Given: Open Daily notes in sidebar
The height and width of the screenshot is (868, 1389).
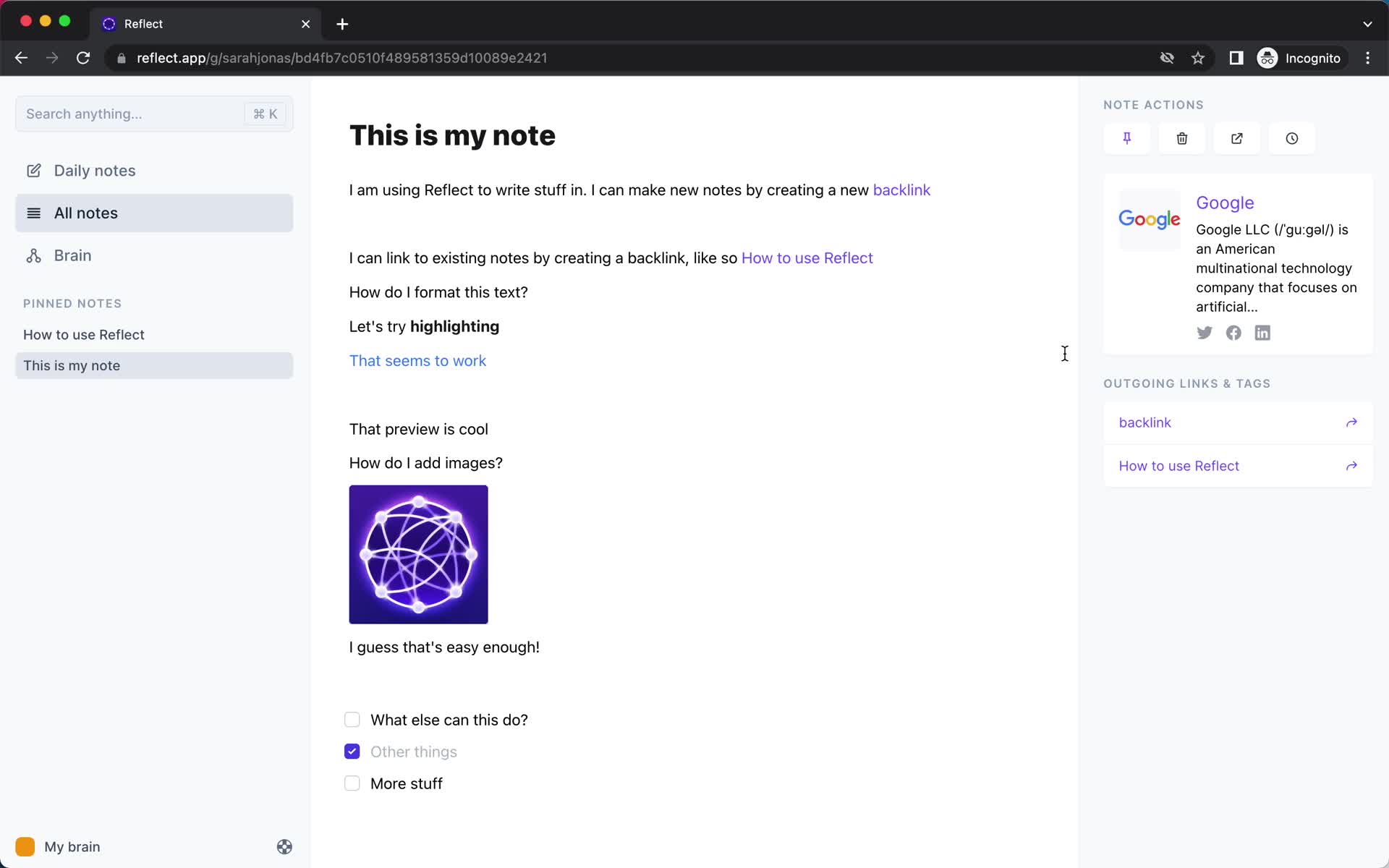Looking at the screenshot, I should (154, 171).
